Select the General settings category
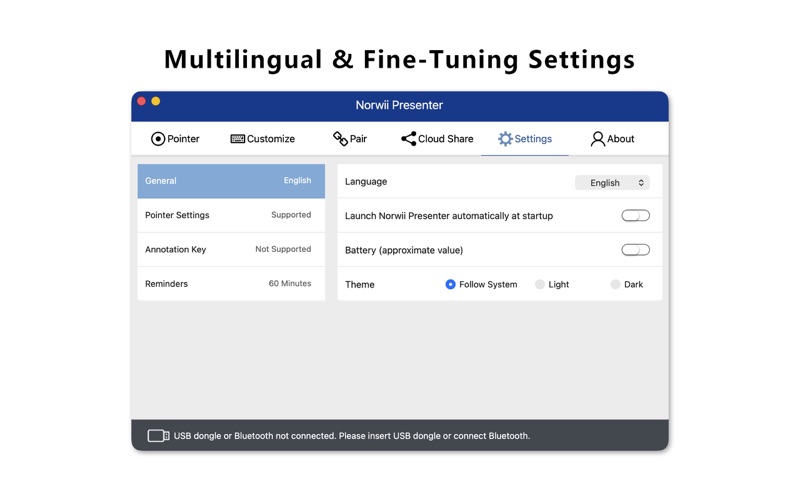Screen dimensions: 800x500 [231, 181]
